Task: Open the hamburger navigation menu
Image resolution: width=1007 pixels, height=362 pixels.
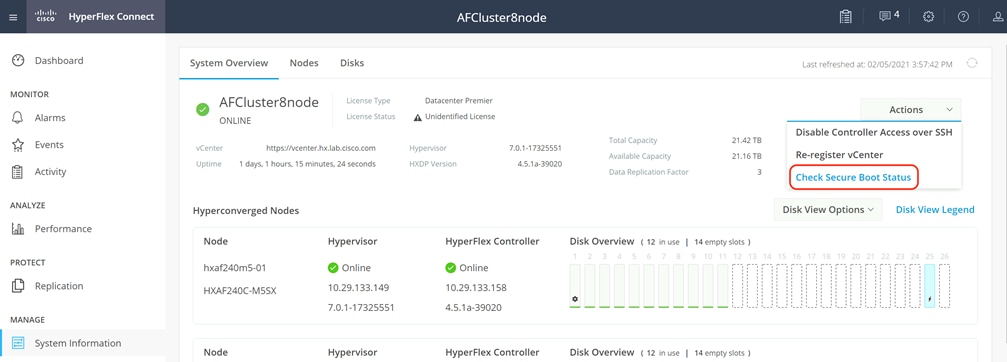Action: 13,17
